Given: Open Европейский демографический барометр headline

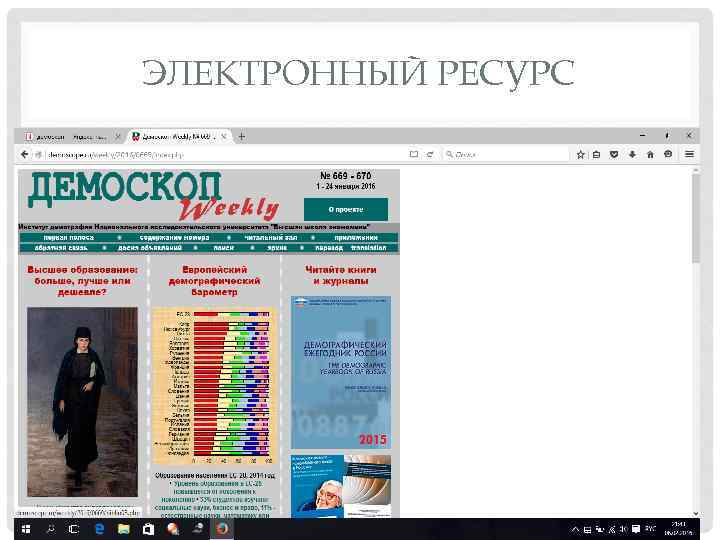Looking at the screenshot, I should [214, 281].
